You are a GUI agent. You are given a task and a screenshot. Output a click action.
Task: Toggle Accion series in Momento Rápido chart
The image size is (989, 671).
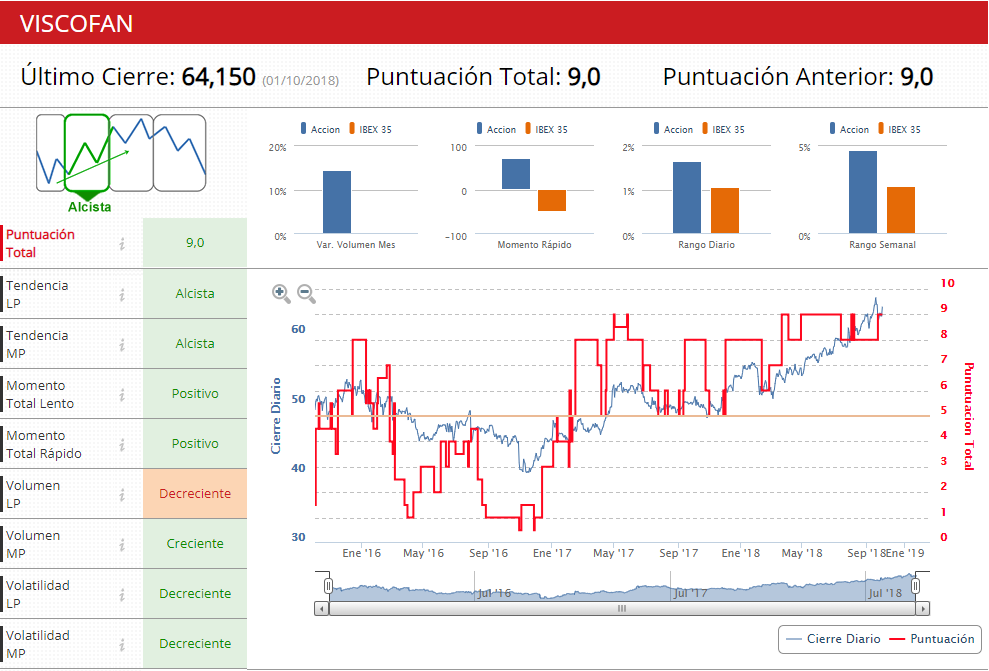[496, 129]
